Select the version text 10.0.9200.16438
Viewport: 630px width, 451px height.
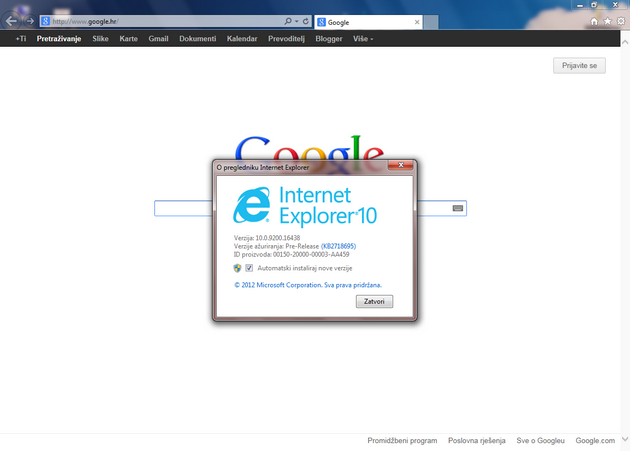(x=278, y=238)
